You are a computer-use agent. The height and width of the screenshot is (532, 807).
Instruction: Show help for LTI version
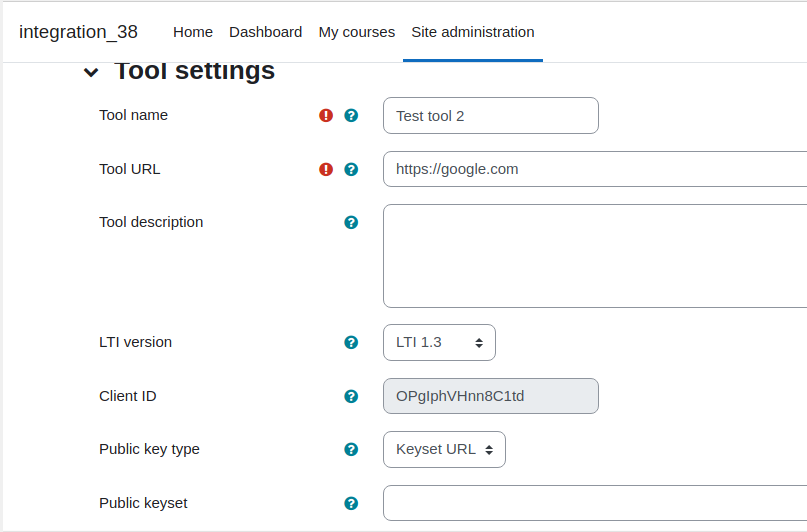pyautogui.click(x=351, y=342)
